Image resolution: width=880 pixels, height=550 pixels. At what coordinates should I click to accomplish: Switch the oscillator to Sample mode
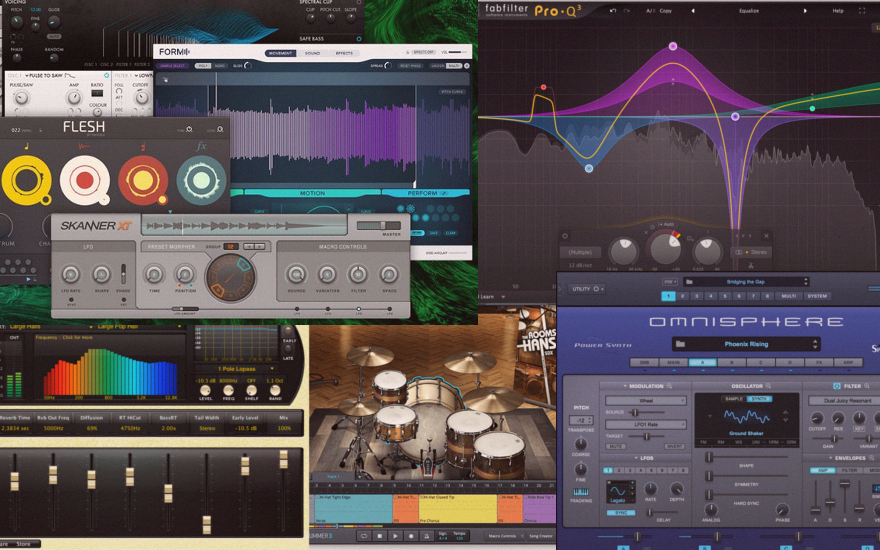(734, 398)
